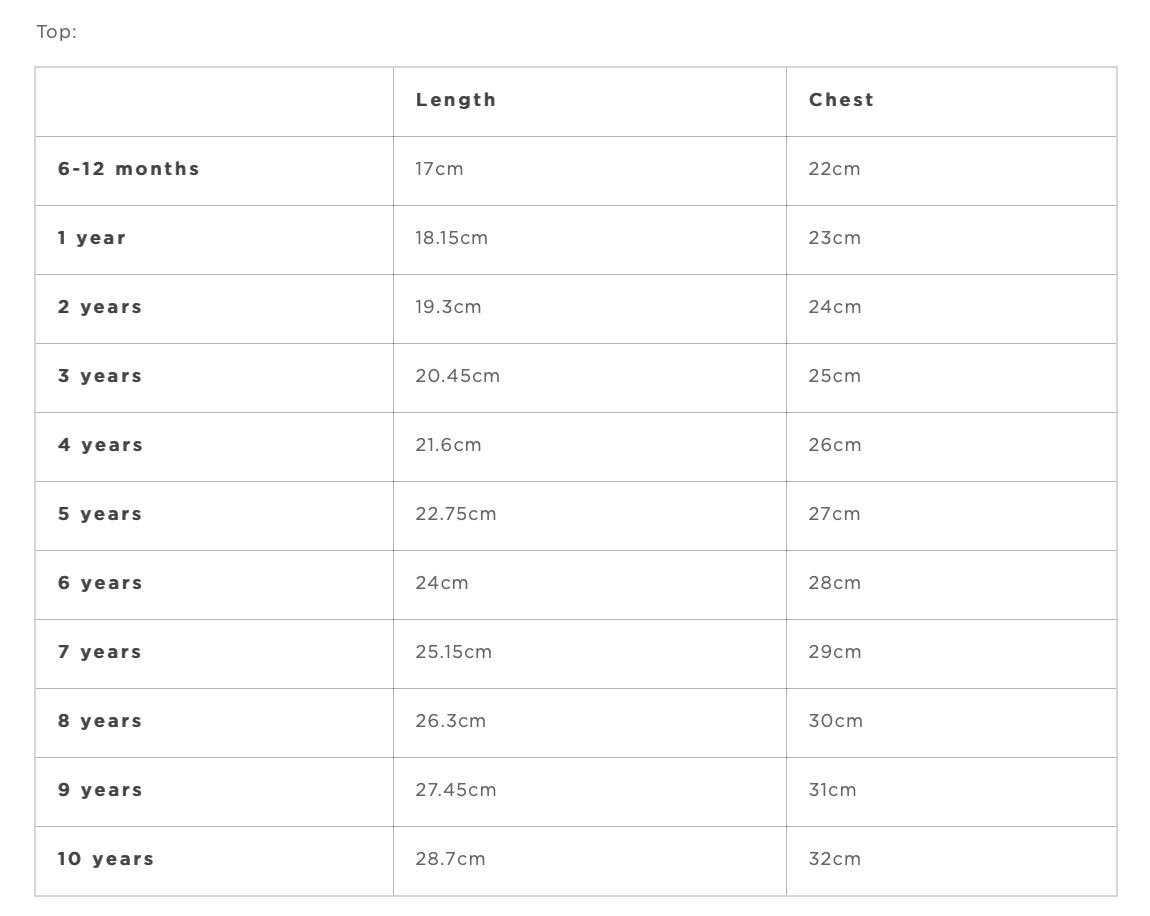1150x916 pixels.
Task: Select the 10 years size label
Action: tap(106, 859)
